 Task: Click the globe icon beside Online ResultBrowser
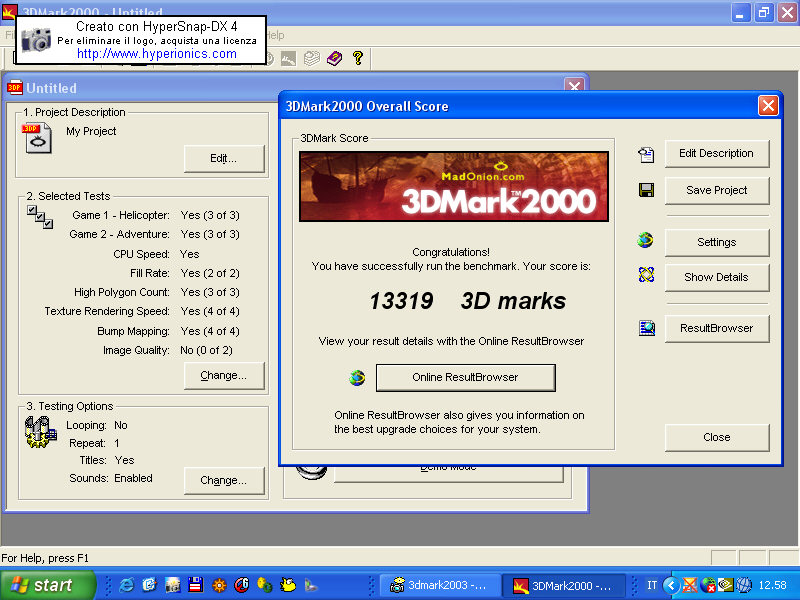pos(357,378)
